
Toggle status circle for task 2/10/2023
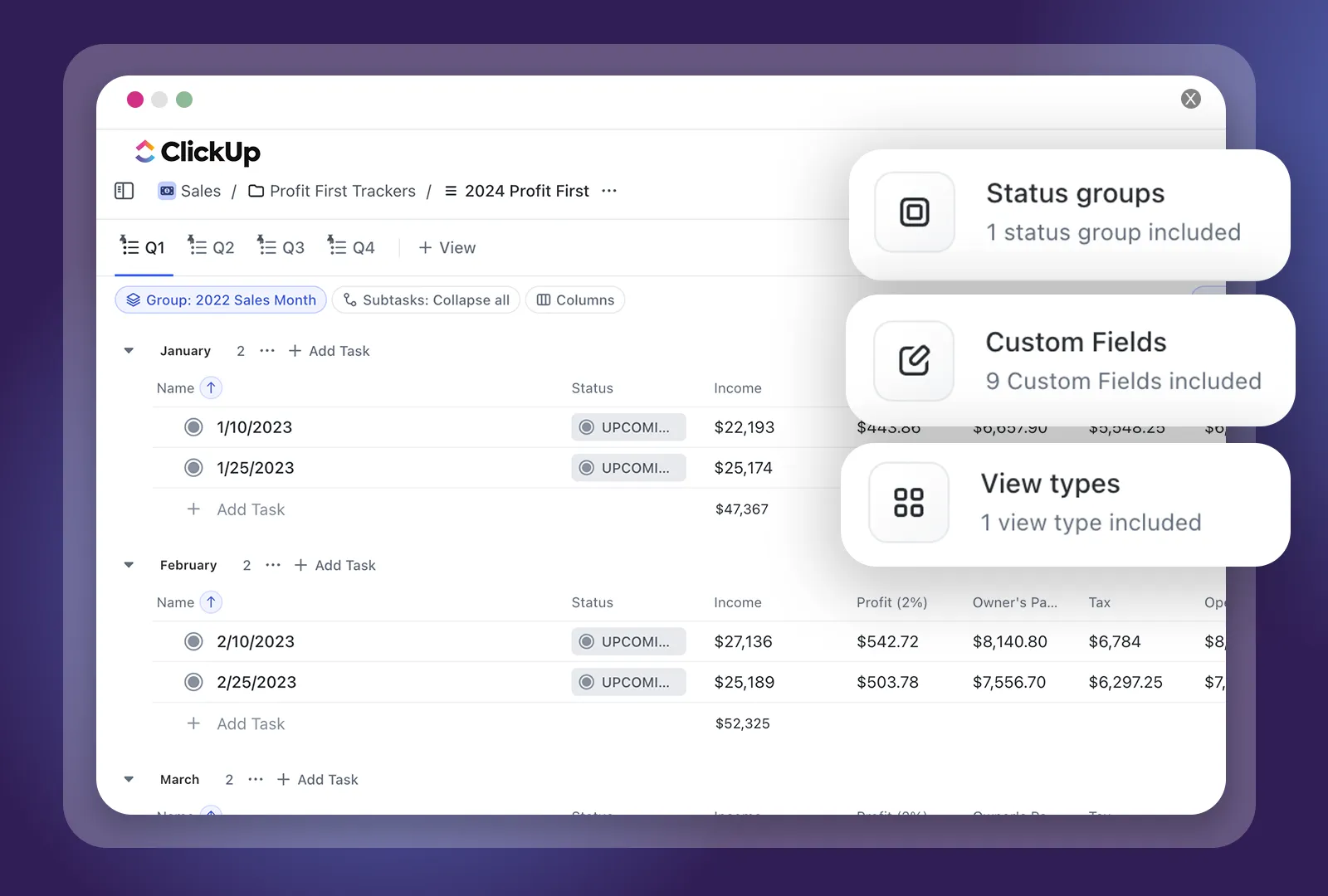coord(193,641)
